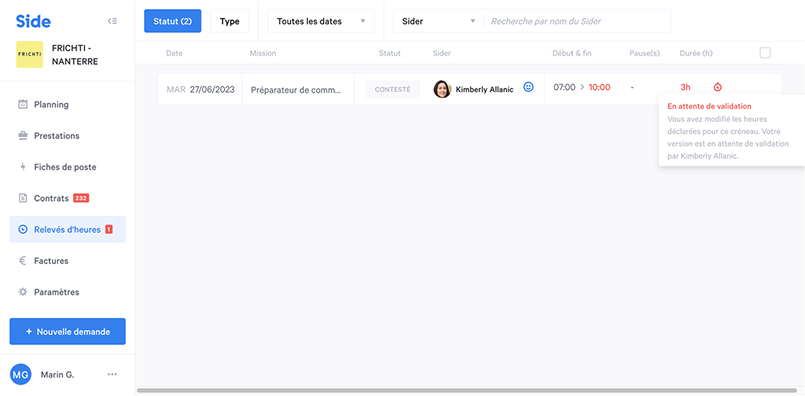The width and height of the screenshot is (805, 396).
Task: Click the Contrats document icon
Action: [x=23, y=198]
